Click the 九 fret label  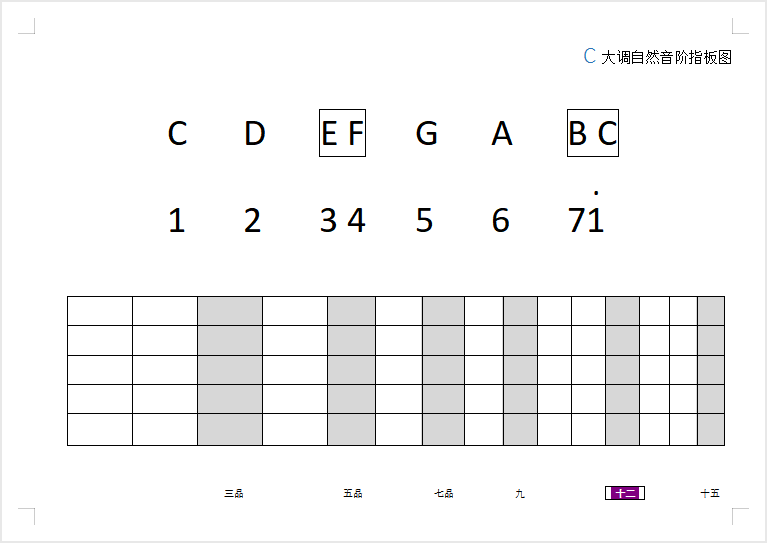(520, 494)
